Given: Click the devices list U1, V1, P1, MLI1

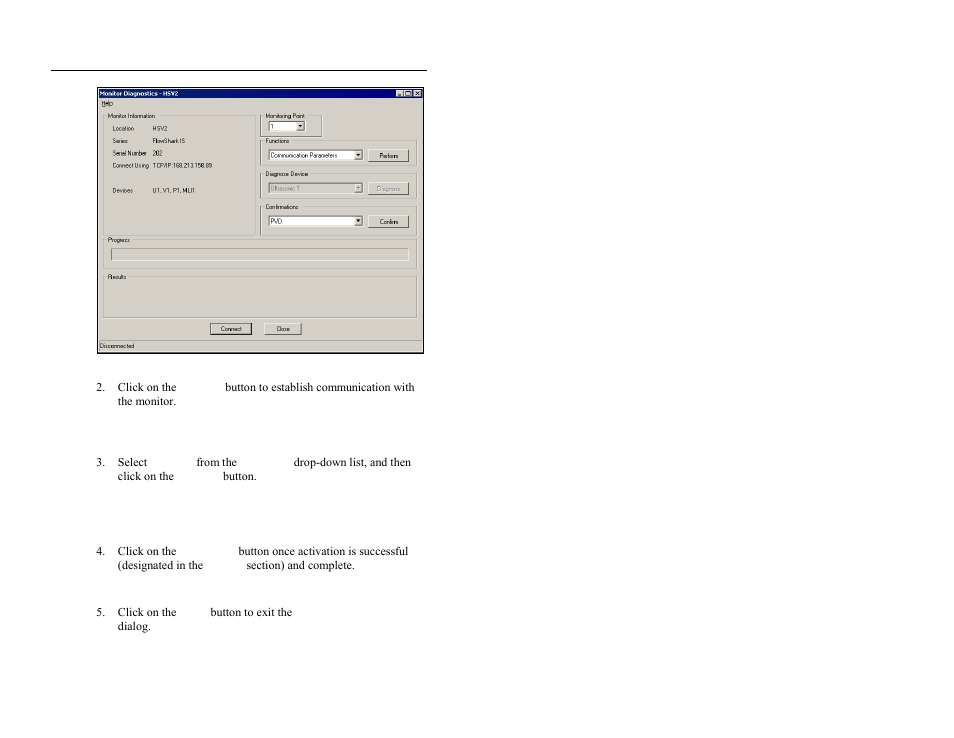Looking at the screenshot, I should tap(173, 191).
